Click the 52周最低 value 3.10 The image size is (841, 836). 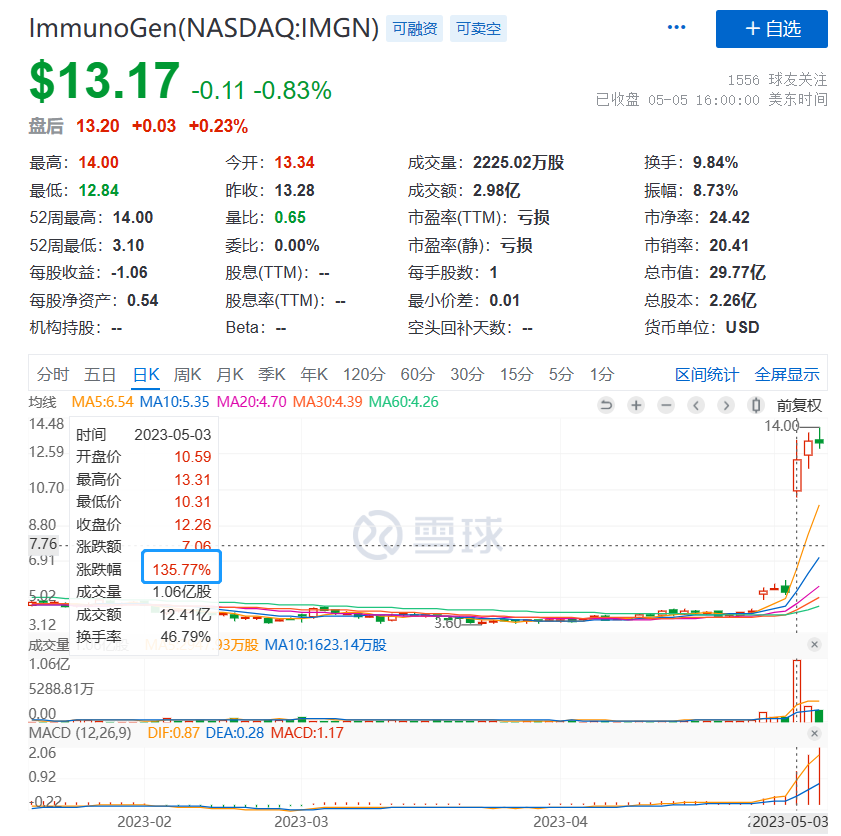[128, 245]
